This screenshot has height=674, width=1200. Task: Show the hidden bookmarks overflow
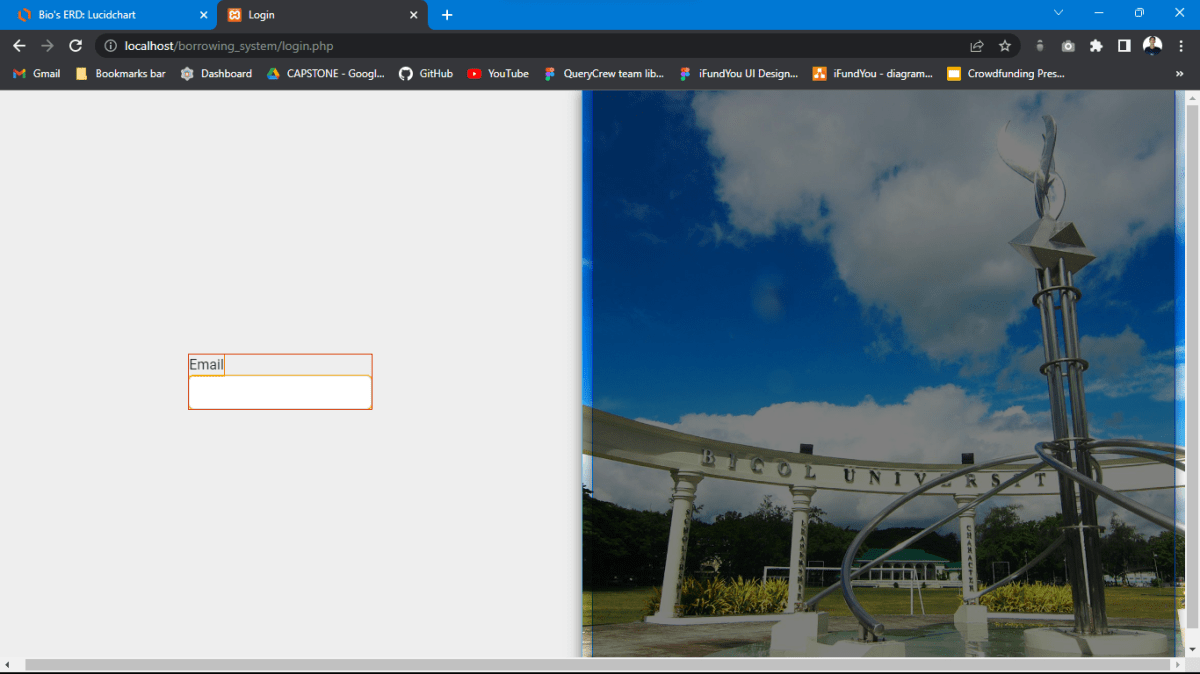tap(1179, 73)
